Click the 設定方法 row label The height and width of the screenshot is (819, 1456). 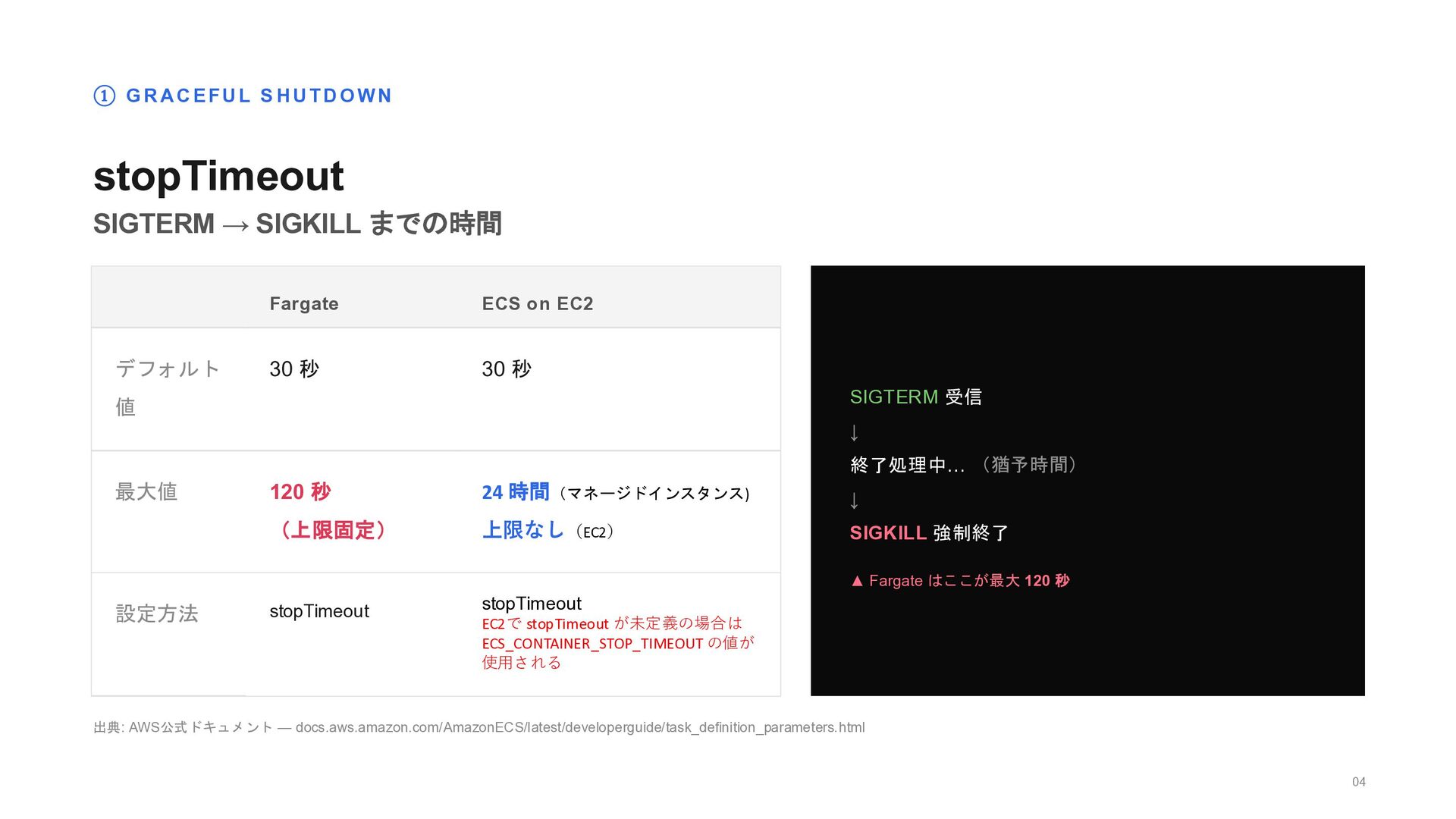[157, 613]
